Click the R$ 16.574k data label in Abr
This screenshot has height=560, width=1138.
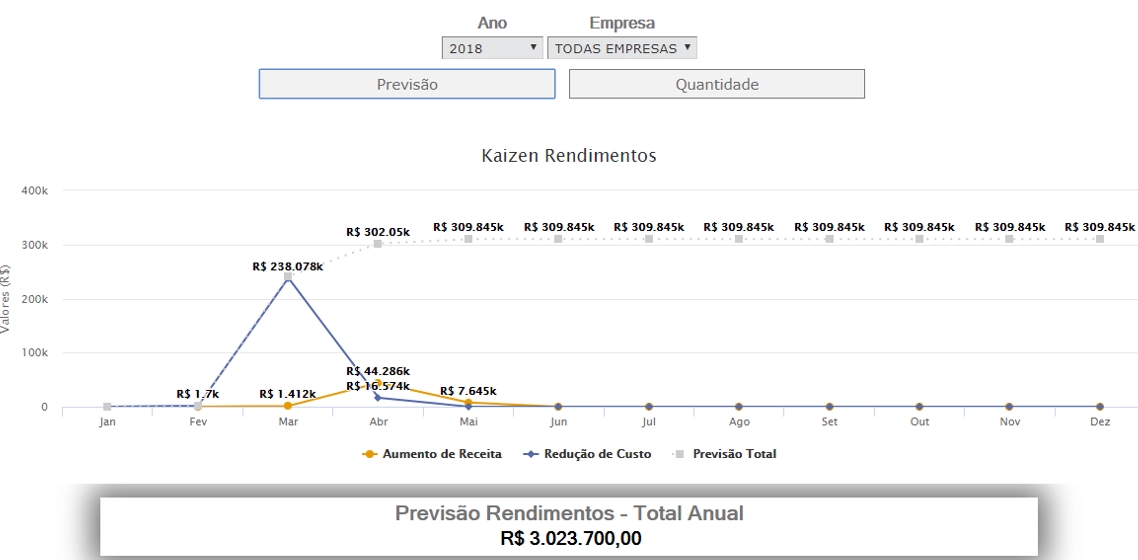point(377,386)
